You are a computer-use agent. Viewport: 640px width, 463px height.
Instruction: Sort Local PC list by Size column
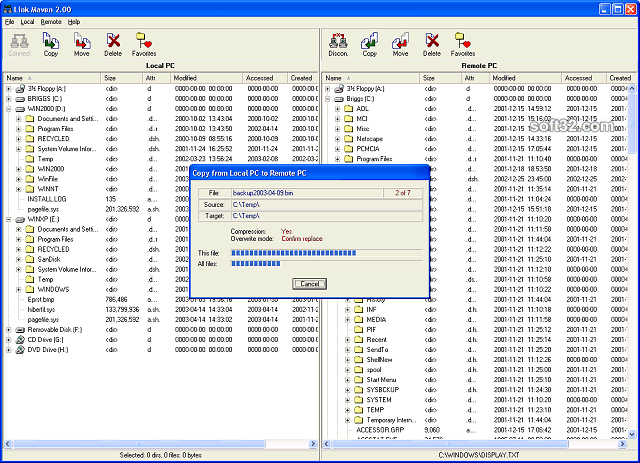click(121, 78)
